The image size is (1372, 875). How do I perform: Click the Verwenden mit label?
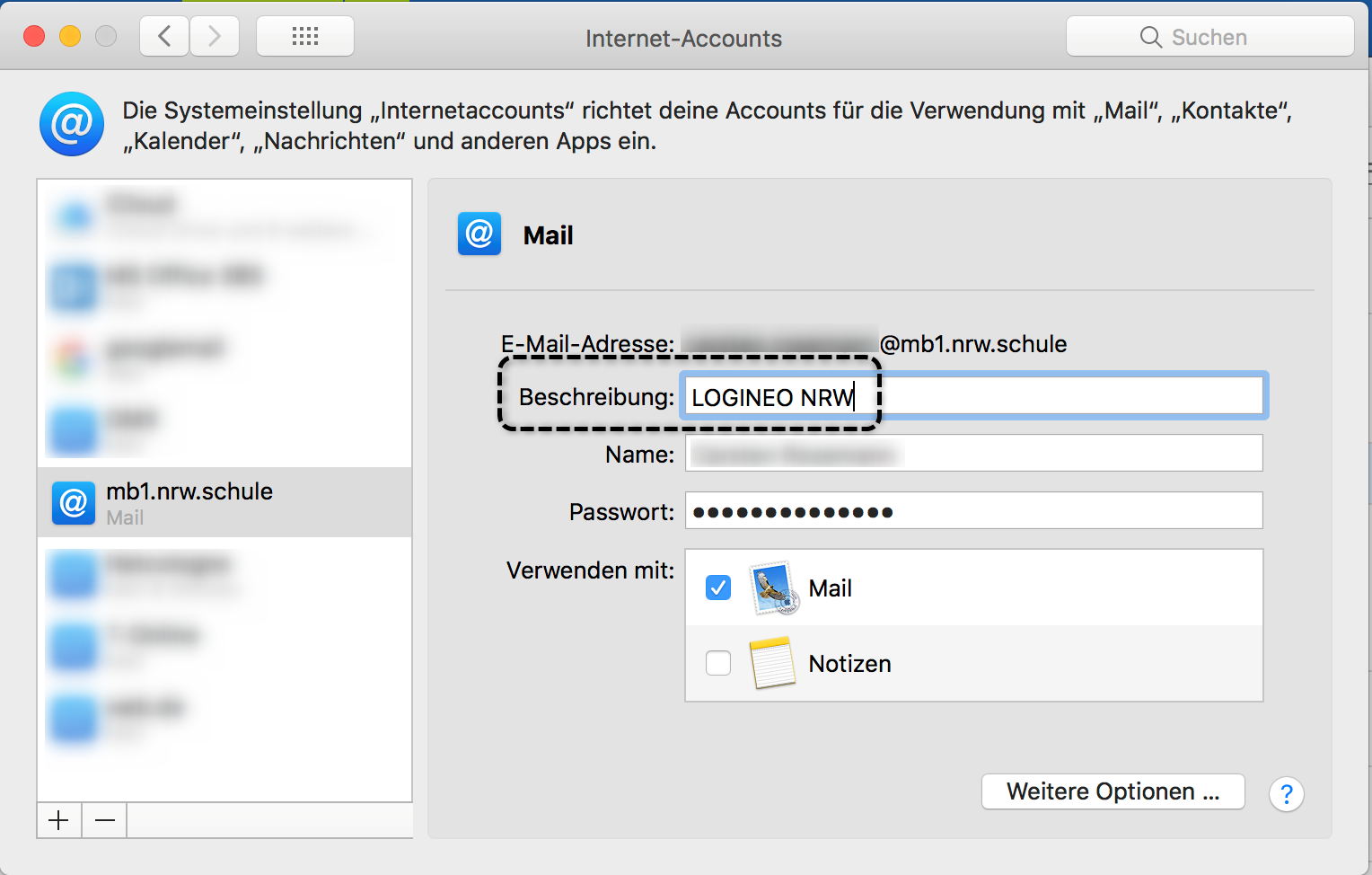(x=590, y=570)
